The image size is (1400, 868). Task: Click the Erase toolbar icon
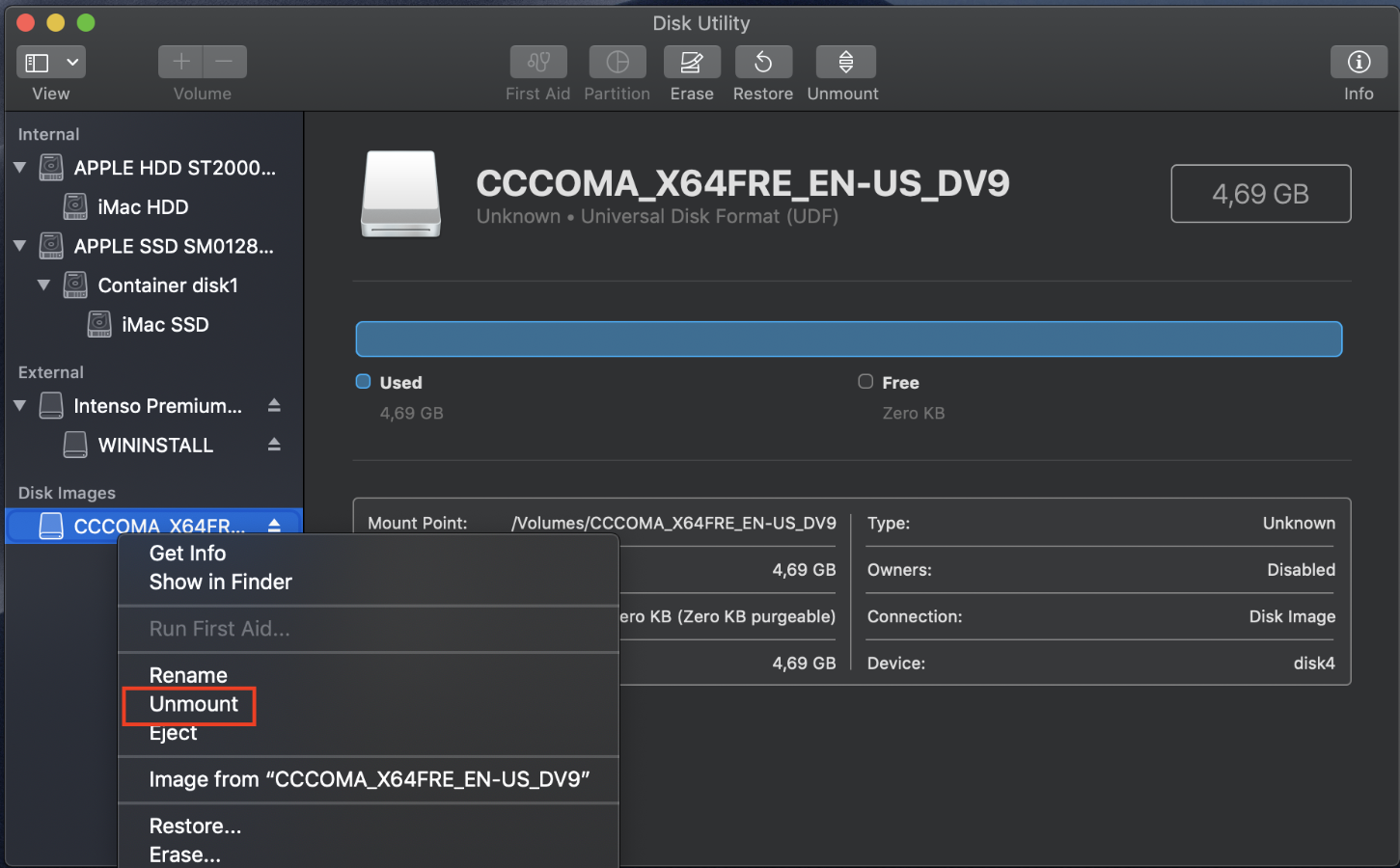pos(691,63)
